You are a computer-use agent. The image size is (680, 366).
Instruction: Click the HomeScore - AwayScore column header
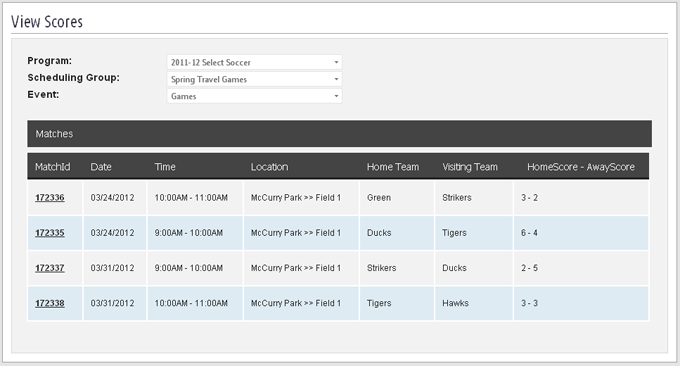581,167
